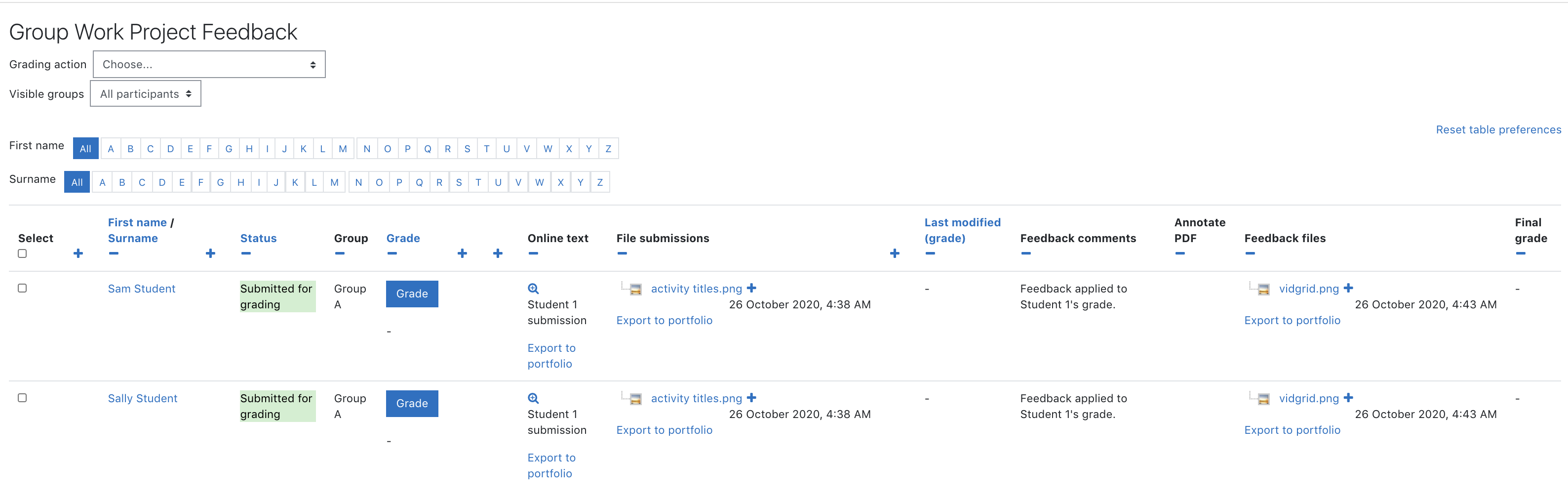Filter Surname by letter Z
The height and width of the screenshot is (503, 1568).
(x=599, y=182)
